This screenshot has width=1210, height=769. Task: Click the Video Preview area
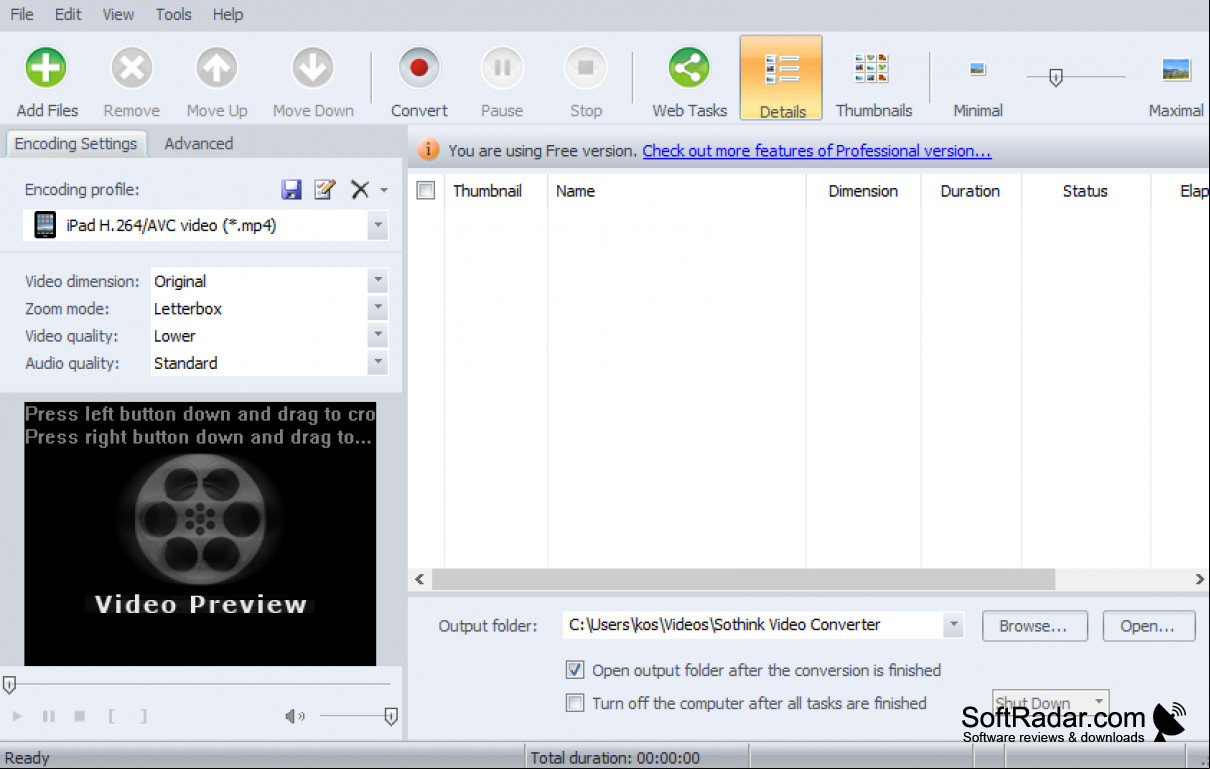(200, 534)
